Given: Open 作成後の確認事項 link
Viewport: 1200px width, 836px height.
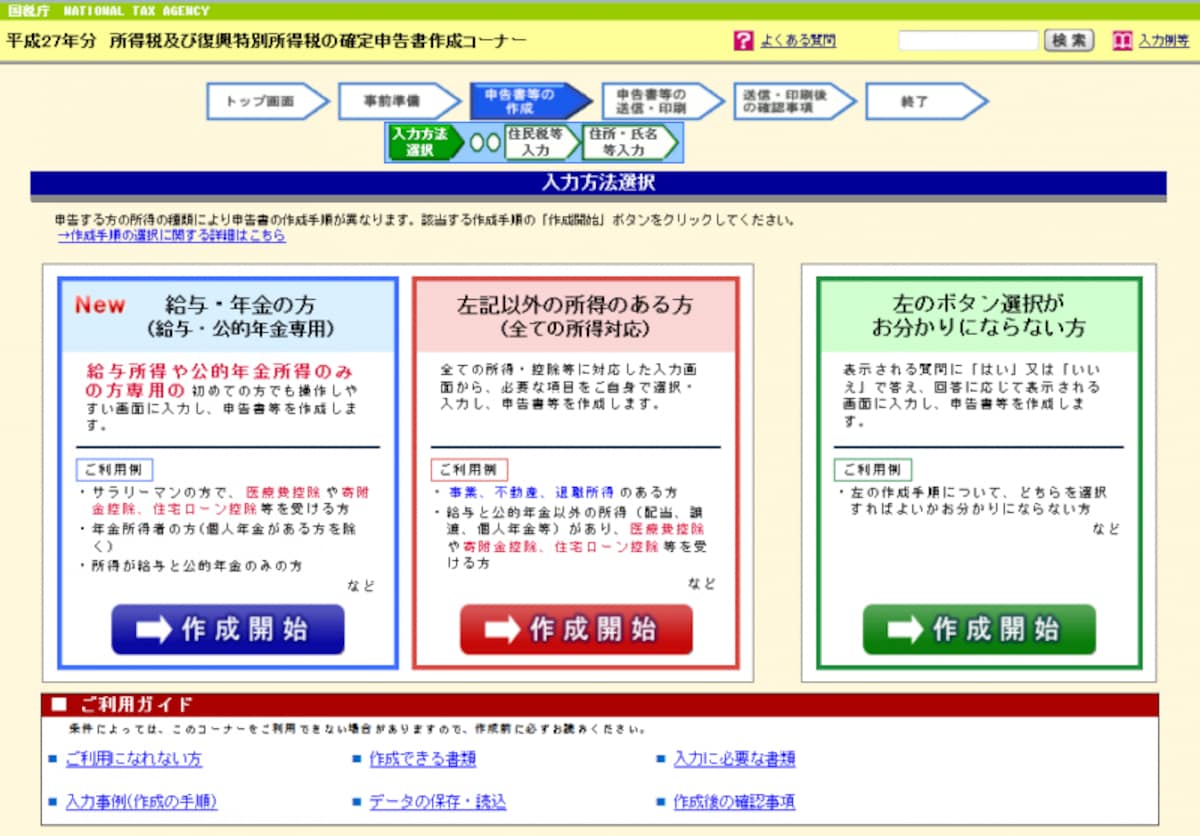Looking at the screenshot, I should click(734, 802).
